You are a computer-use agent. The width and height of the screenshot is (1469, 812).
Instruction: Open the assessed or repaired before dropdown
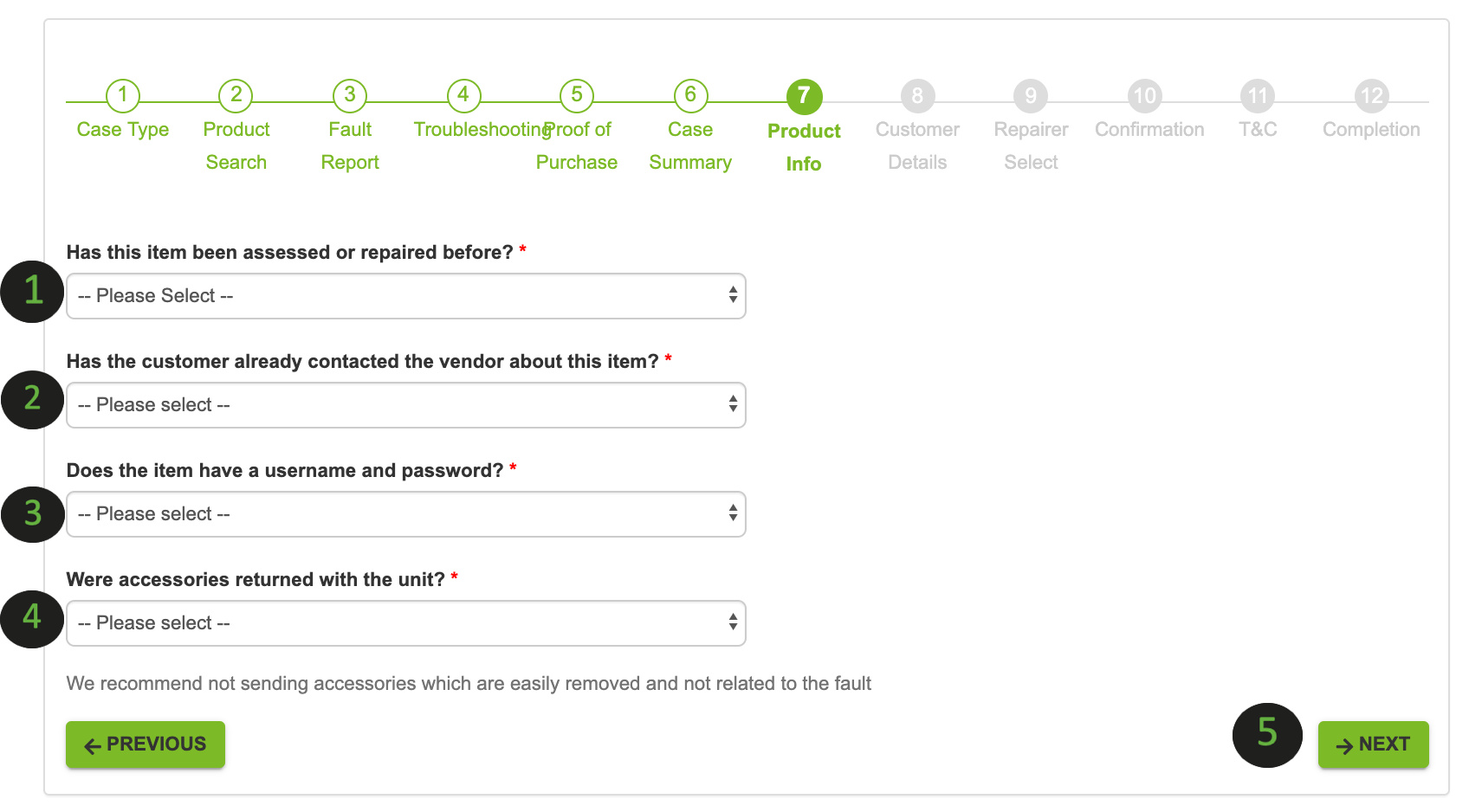point(406,296)
